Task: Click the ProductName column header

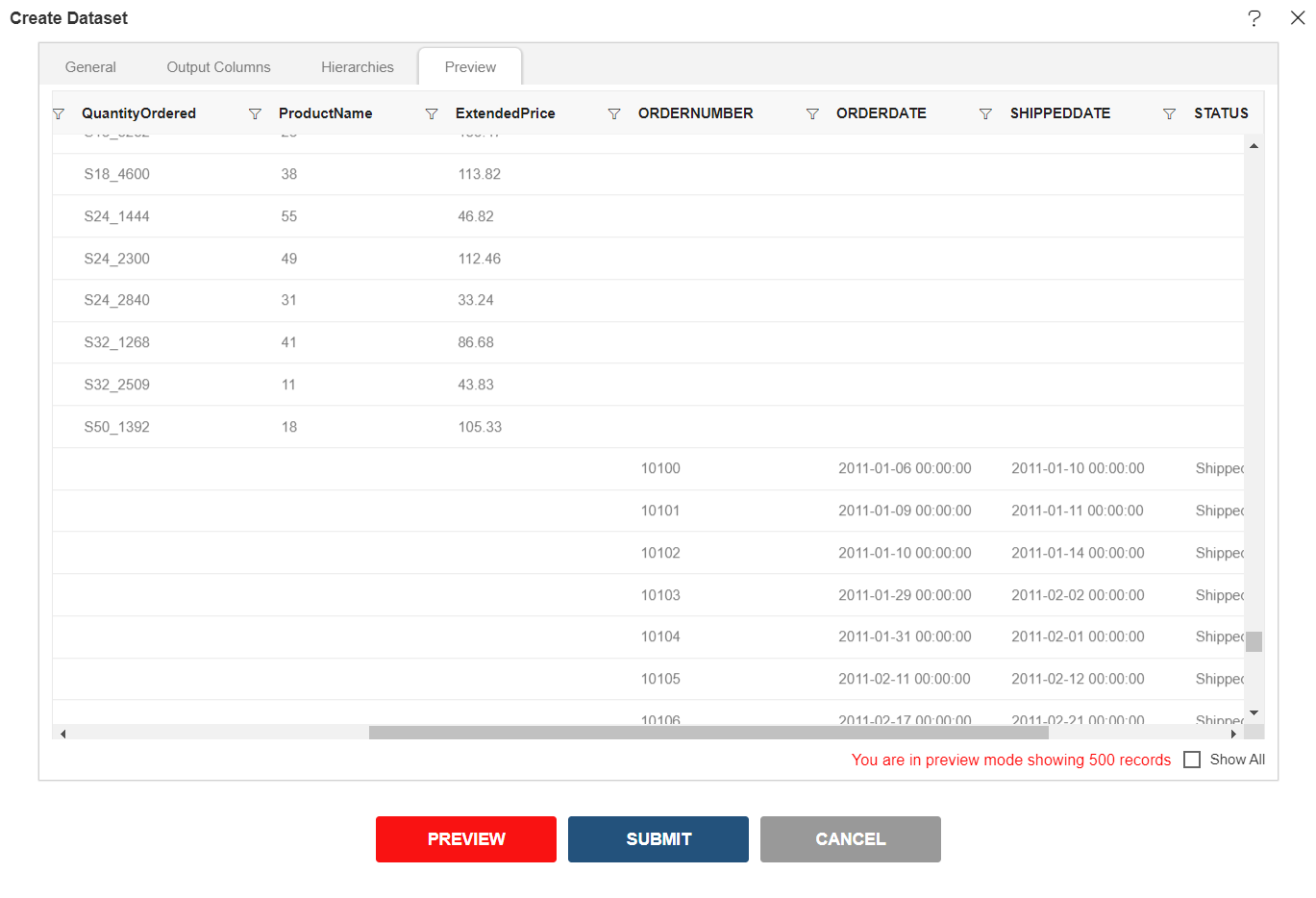Action: click(325, 113)
